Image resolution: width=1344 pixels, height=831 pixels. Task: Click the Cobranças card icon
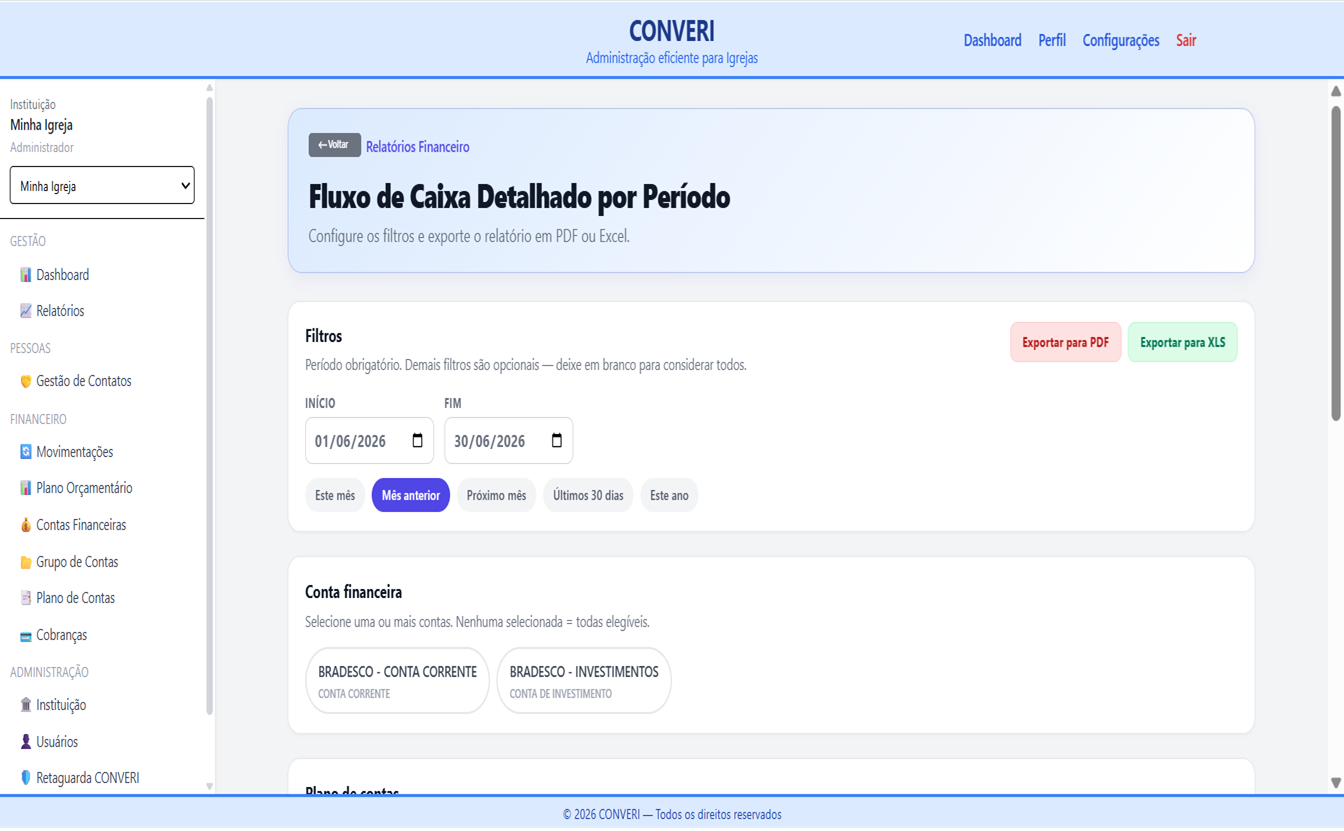(26, 636)
